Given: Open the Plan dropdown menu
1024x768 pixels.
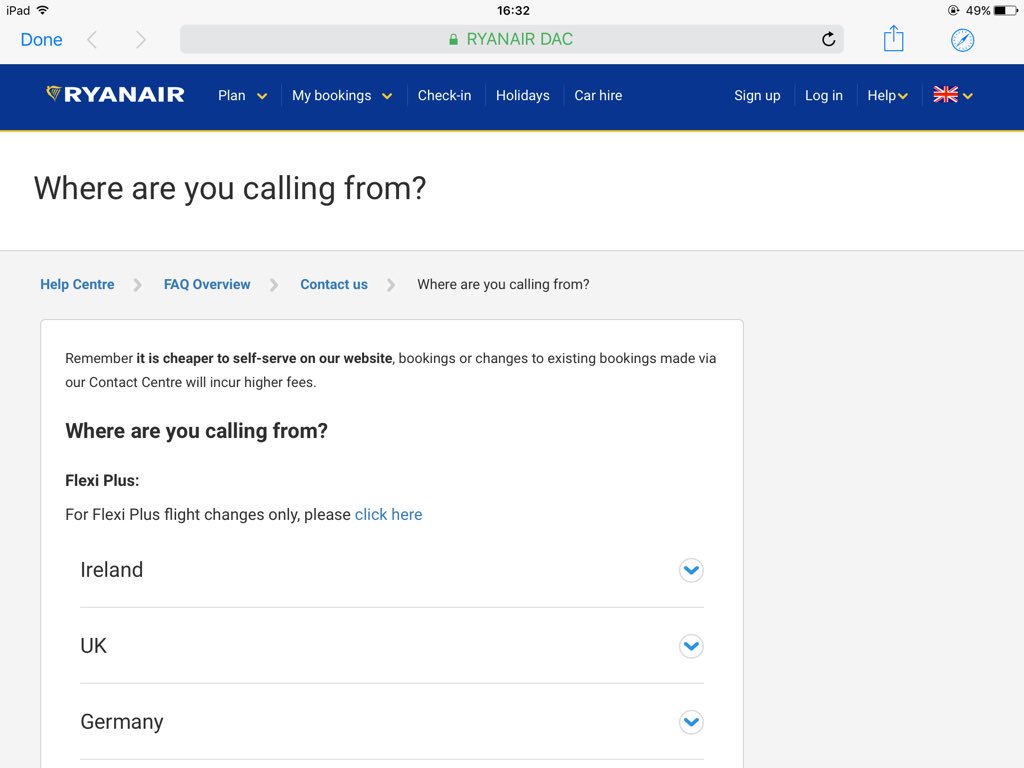Looking at the screenshot, I should point(242,95).
